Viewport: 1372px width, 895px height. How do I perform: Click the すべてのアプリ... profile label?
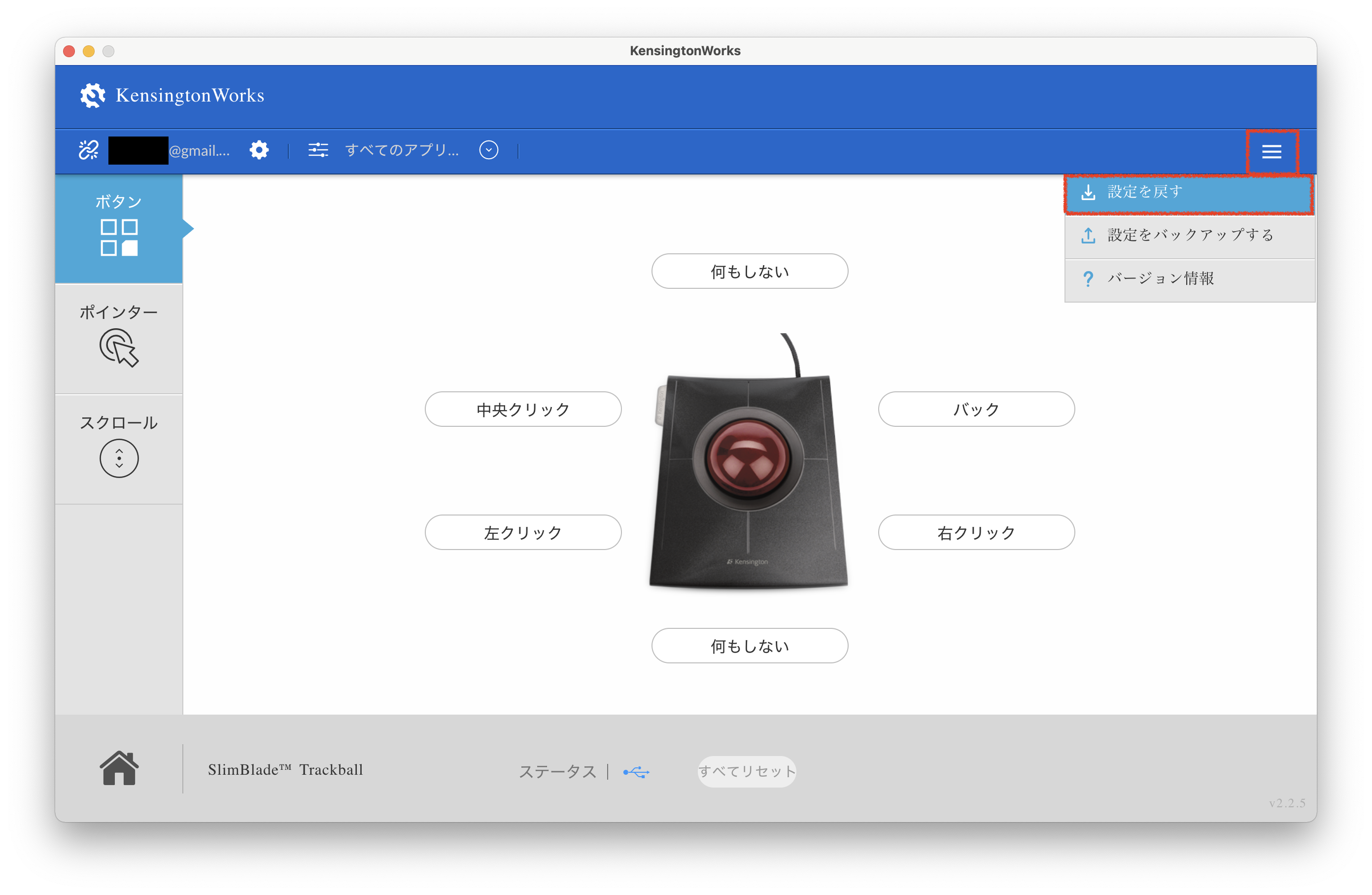[x=402, y=150]
